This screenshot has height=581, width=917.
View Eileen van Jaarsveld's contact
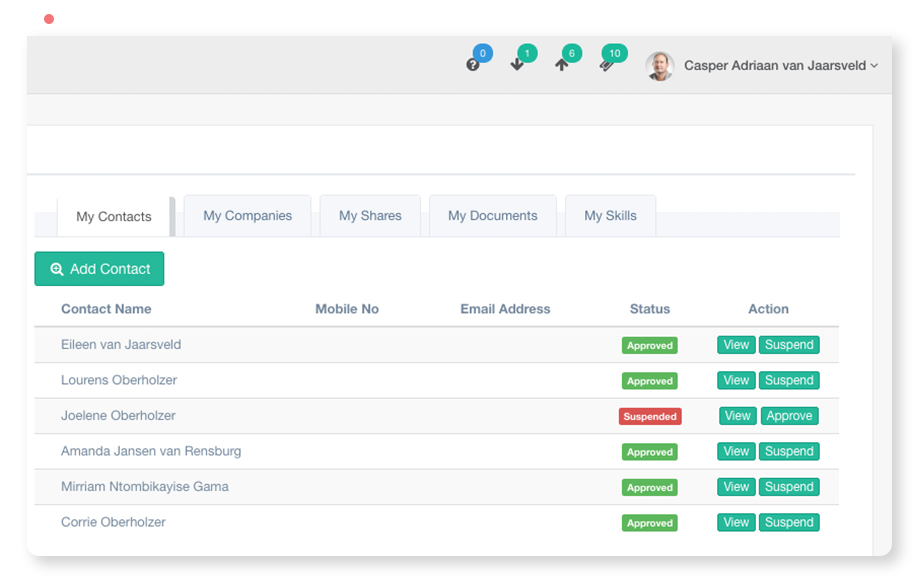pos(736,345)
